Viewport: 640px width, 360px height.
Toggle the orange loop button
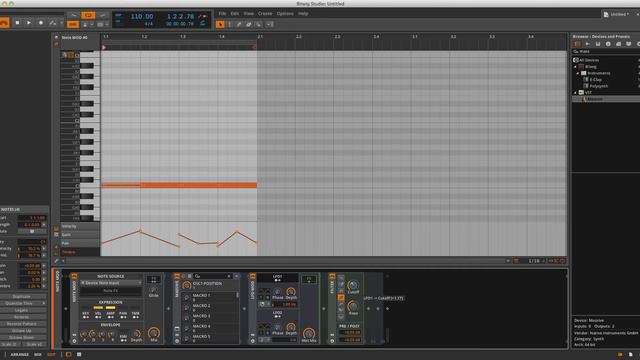(88, 16)
